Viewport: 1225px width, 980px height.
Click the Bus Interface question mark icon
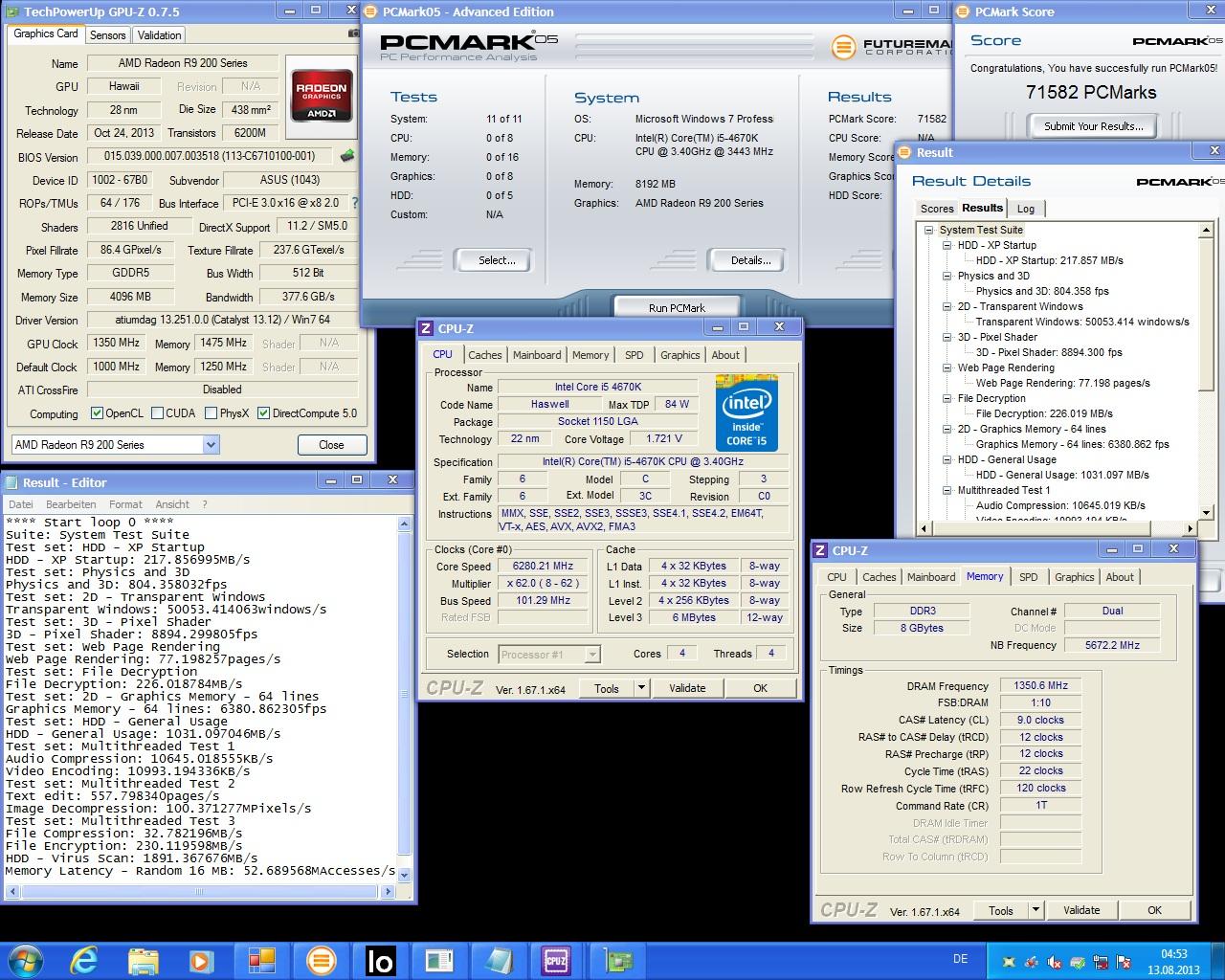[x=355, y=203]
